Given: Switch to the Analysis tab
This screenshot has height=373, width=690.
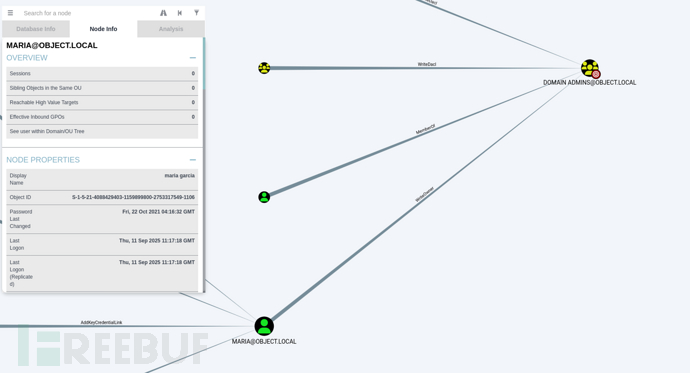Looking at the screenshot, I should 171,29.
